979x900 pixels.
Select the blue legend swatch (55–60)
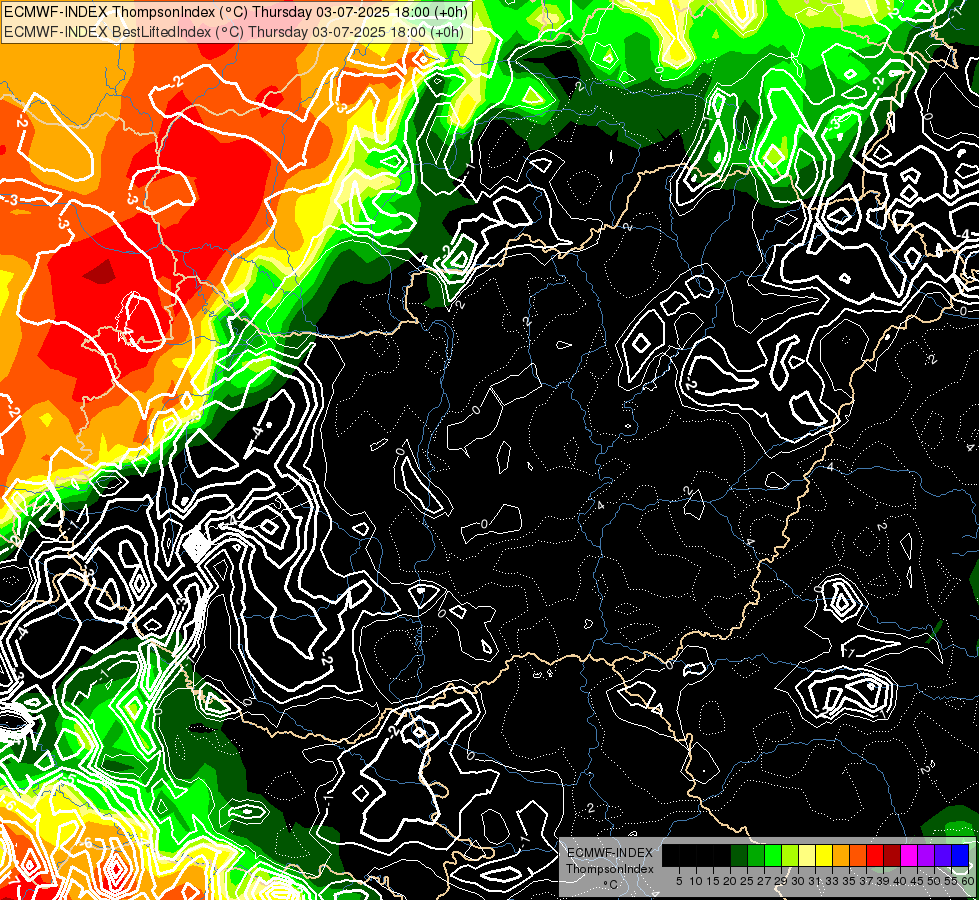960,855
